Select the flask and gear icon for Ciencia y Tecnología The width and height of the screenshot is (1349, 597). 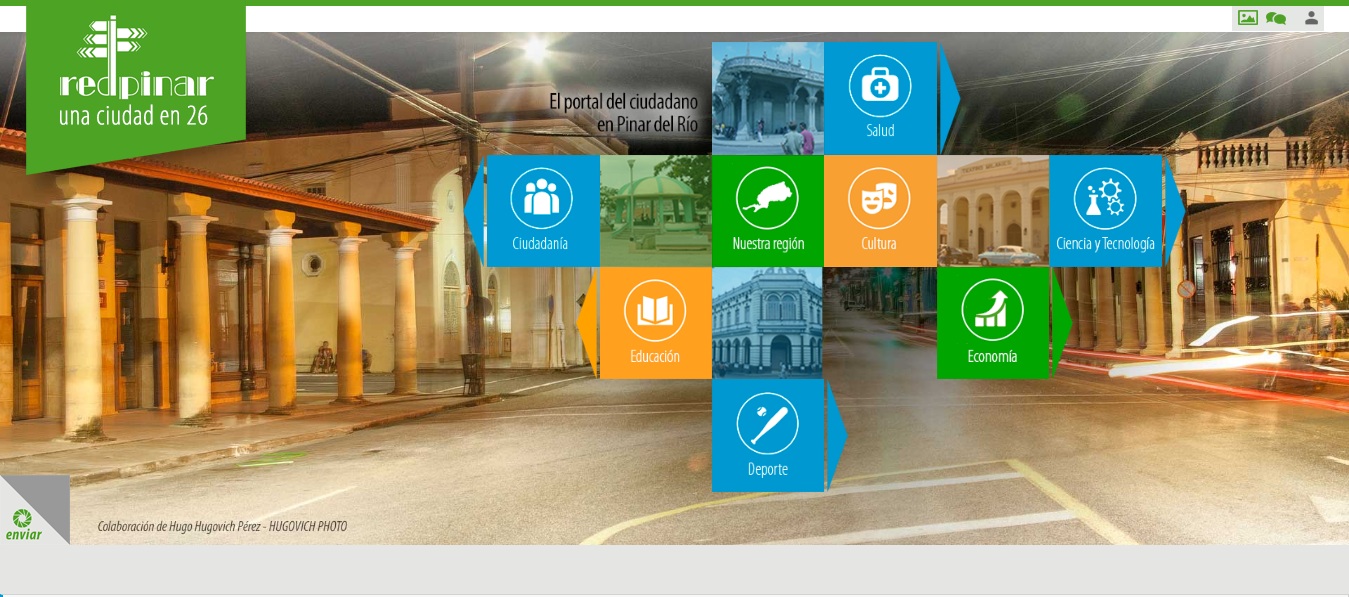click(x=1105, y=197)
